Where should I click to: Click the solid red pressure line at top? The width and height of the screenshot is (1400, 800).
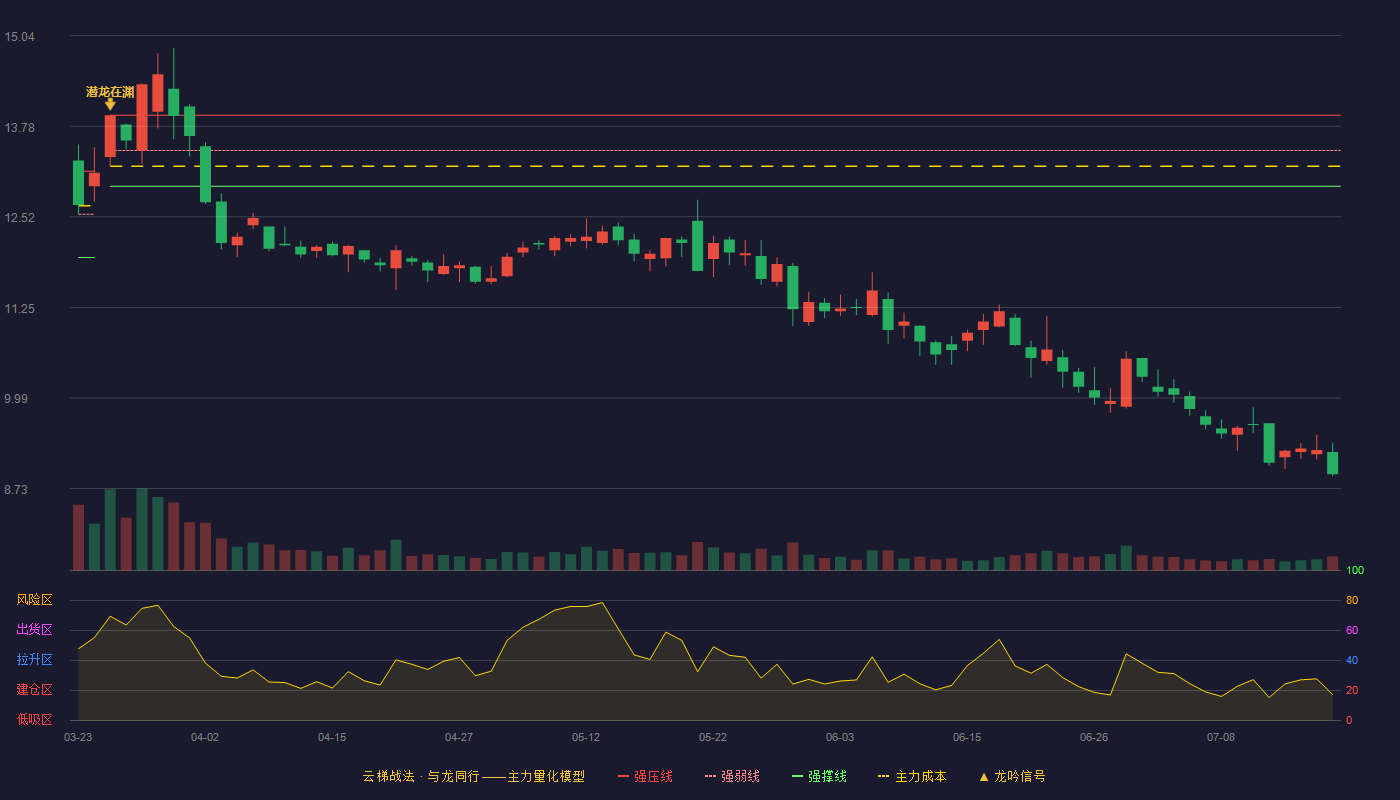pyautogui.click(x=725, y=116)
